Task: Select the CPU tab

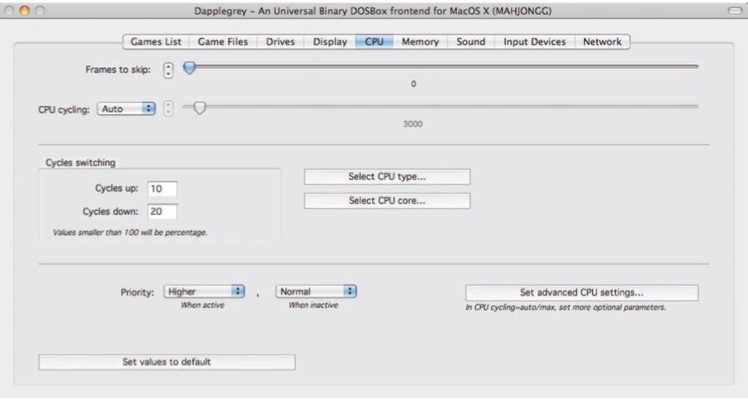Action: pos(374,42)
